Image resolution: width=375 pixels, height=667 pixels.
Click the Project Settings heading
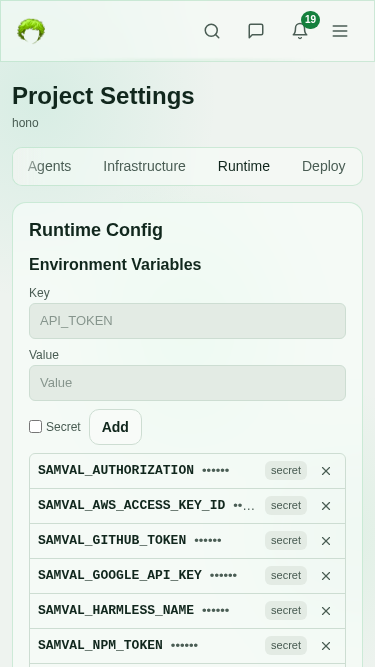[103, 96]
